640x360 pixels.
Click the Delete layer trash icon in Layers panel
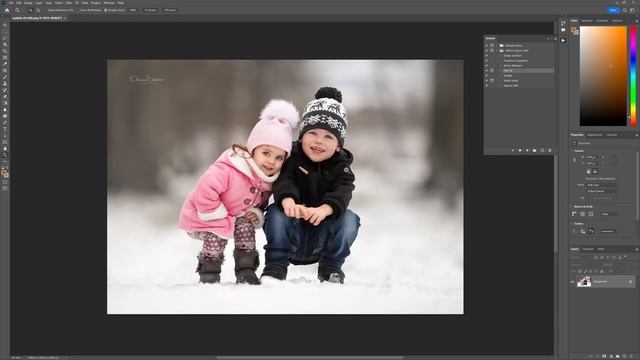tap(631, 356)
